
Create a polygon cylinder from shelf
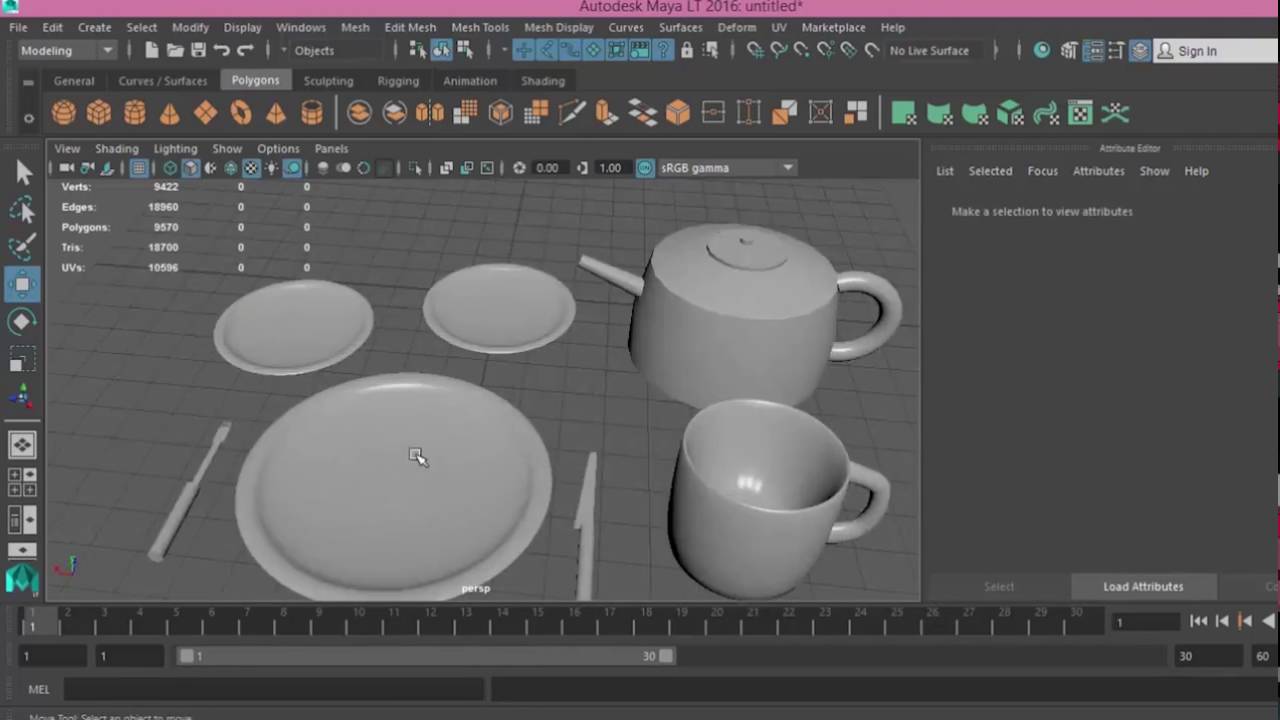click(135, 113)
